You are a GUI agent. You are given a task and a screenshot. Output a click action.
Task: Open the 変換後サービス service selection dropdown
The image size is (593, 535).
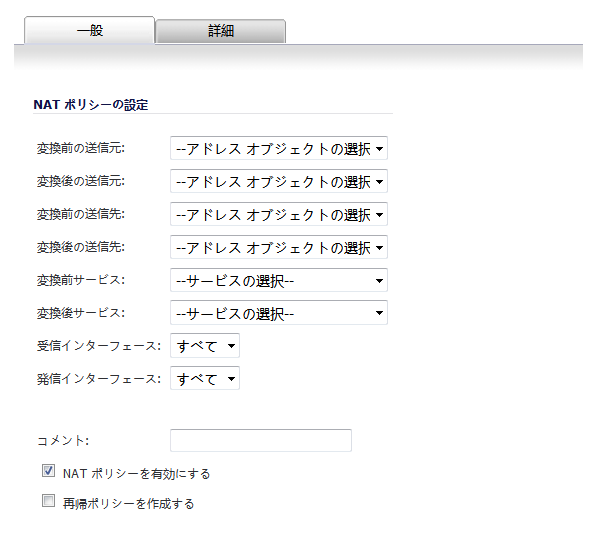click(279, 313)
